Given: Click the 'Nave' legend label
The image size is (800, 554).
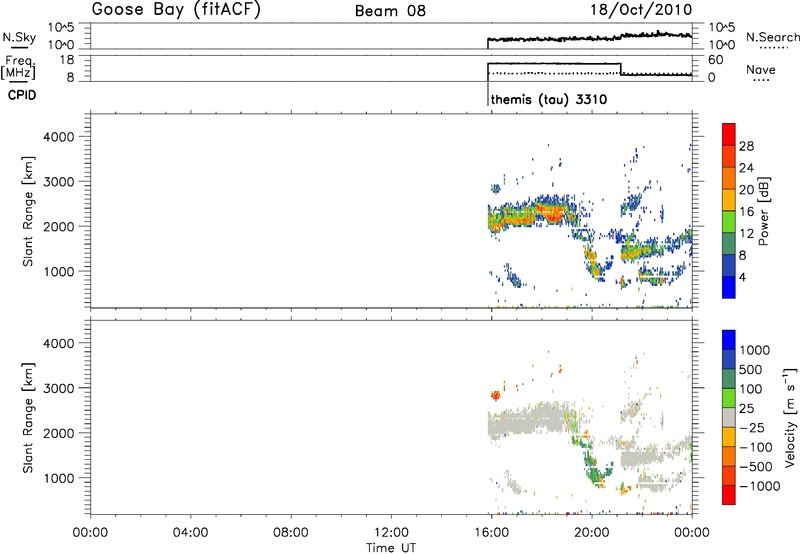Looking at the screenshot, I should click(761, 70).
